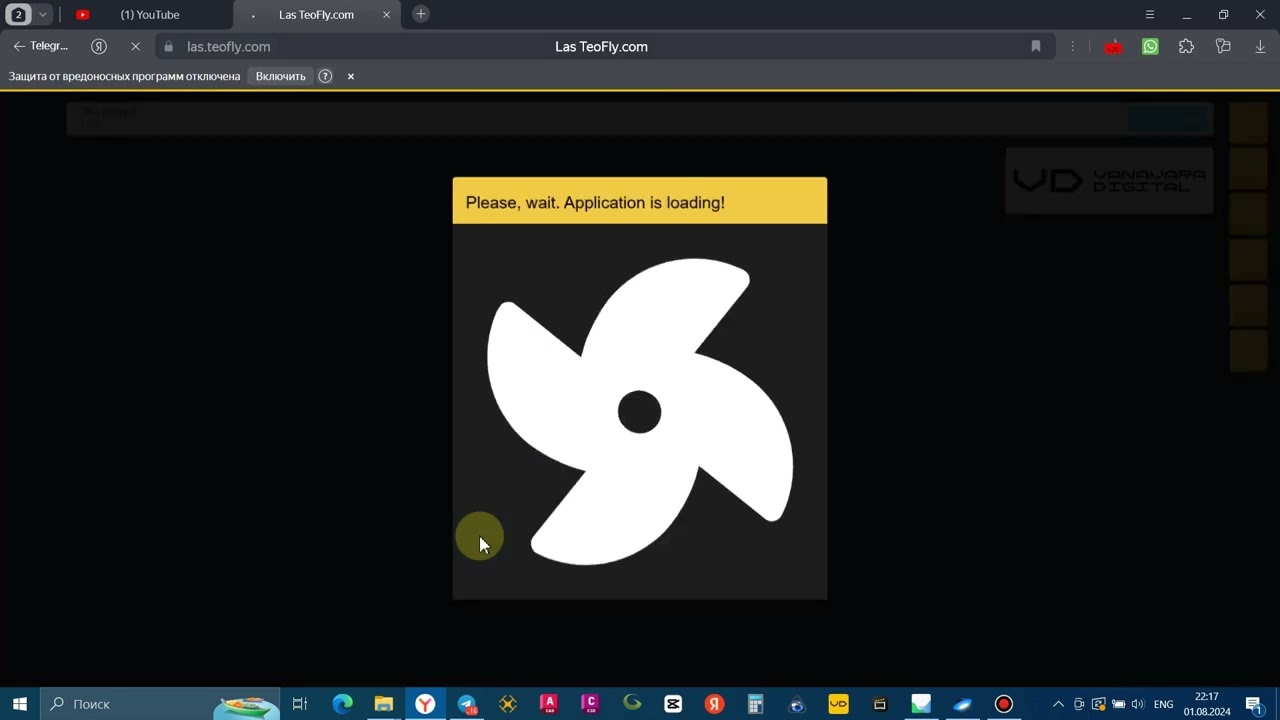This screenshot has width=1280, height=720.
Task: Dismiss the protection warning bar
Action: pos(350,76)
